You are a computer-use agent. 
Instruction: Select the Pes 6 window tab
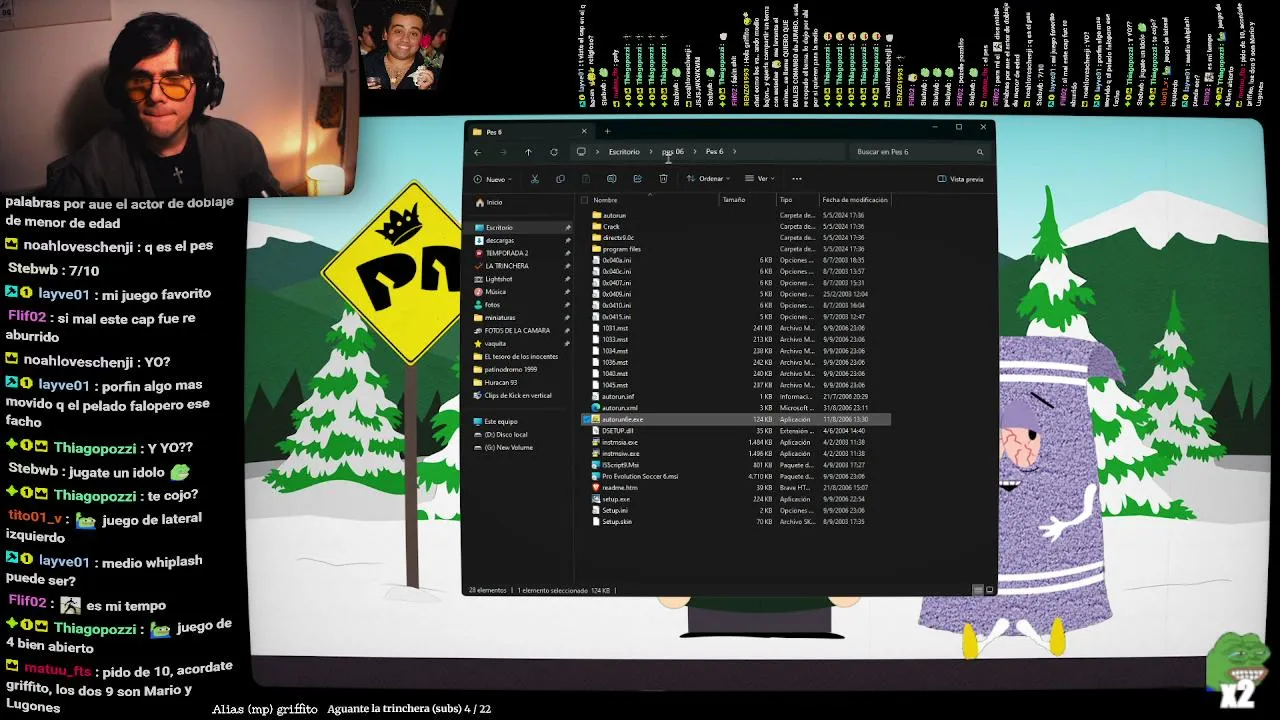[x=530, y=131]
